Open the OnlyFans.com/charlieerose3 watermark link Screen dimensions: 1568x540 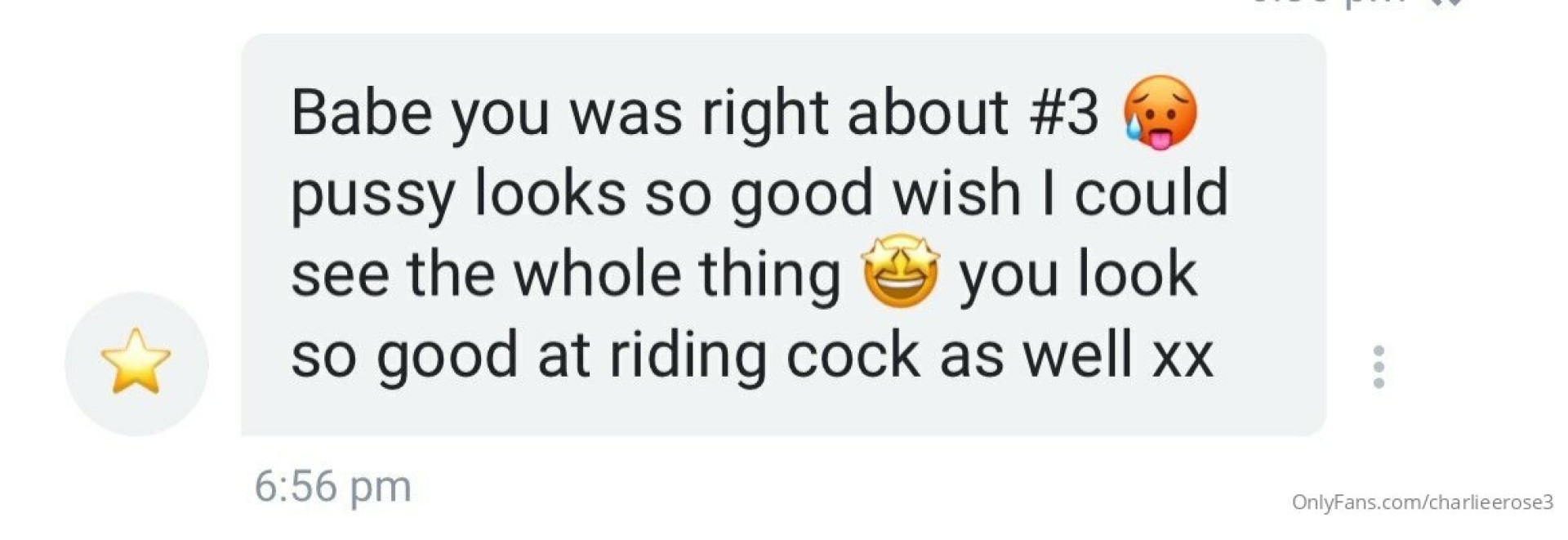click(1423, 502)
